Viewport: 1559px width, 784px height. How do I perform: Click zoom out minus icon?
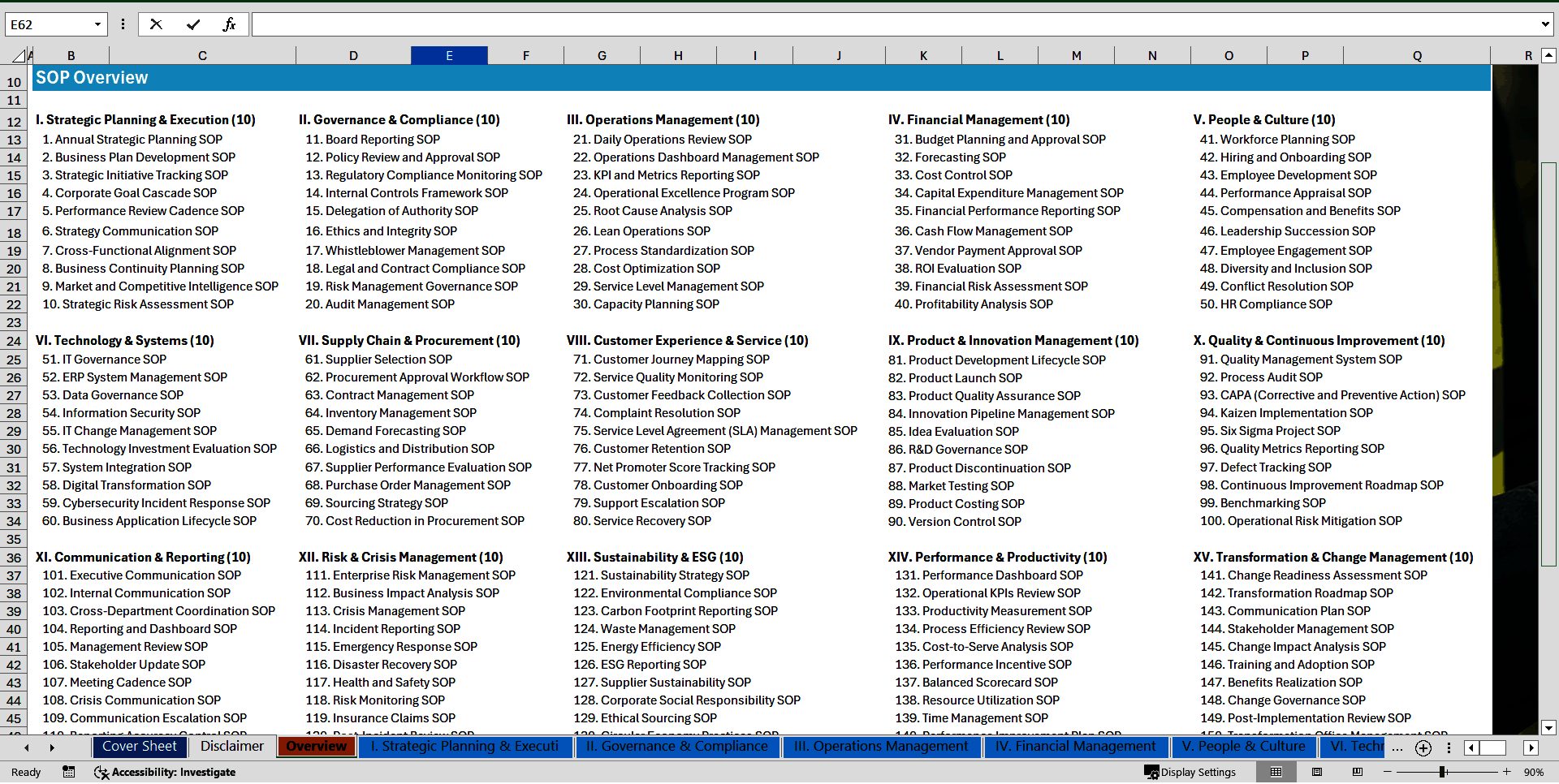coord(1387,772)
